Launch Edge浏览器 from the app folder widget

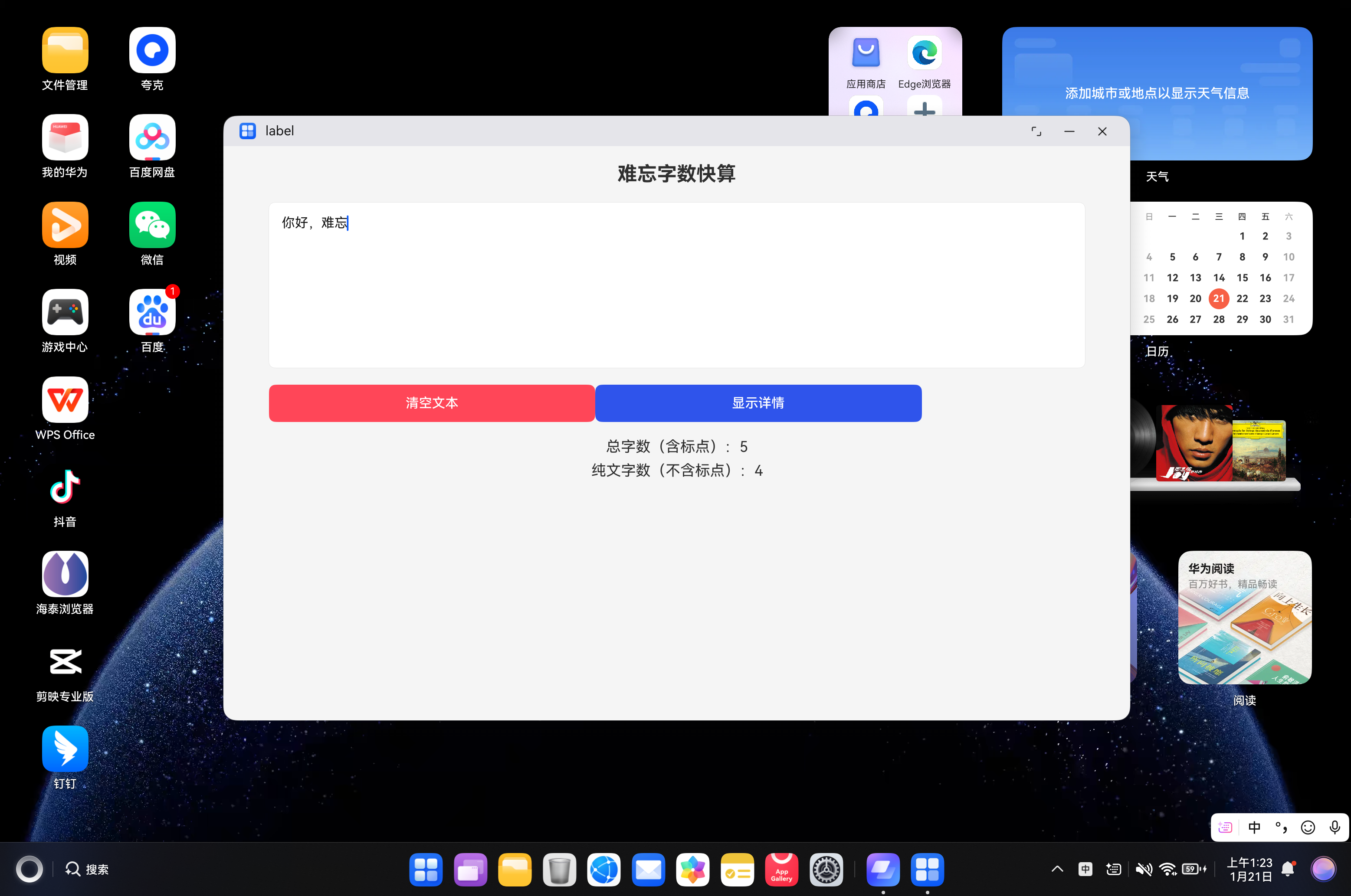point(924,52)
